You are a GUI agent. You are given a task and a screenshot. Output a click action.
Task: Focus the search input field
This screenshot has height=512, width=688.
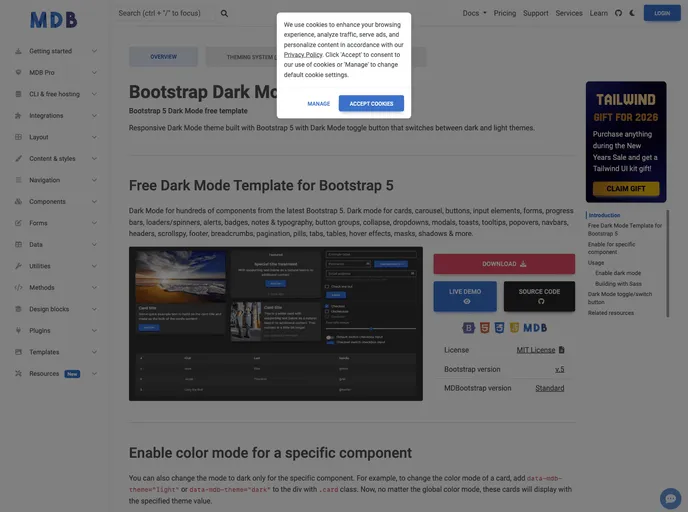[x=167, y=13]
